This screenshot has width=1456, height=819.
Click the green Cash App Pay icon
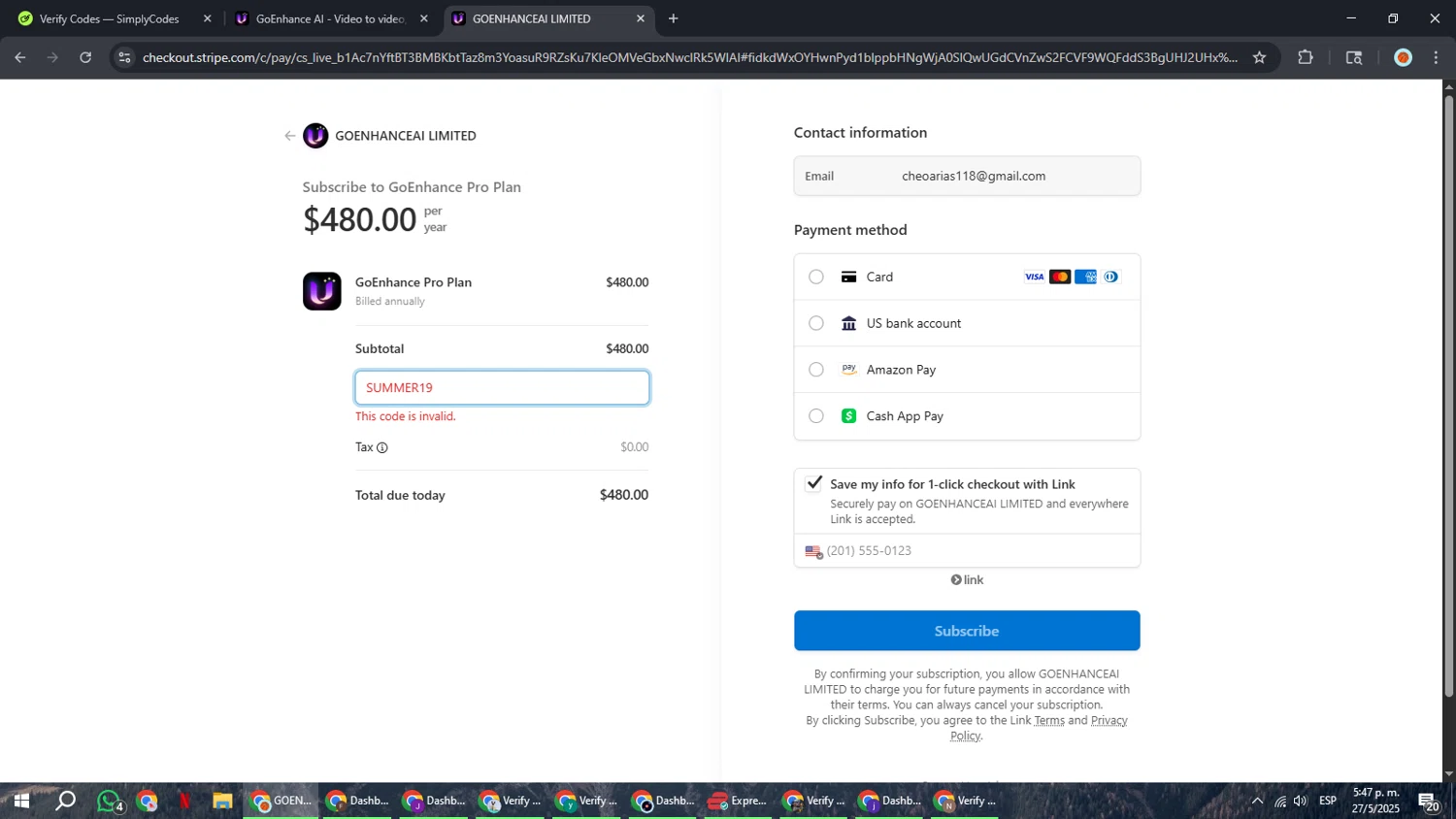(x=848, y=416)
